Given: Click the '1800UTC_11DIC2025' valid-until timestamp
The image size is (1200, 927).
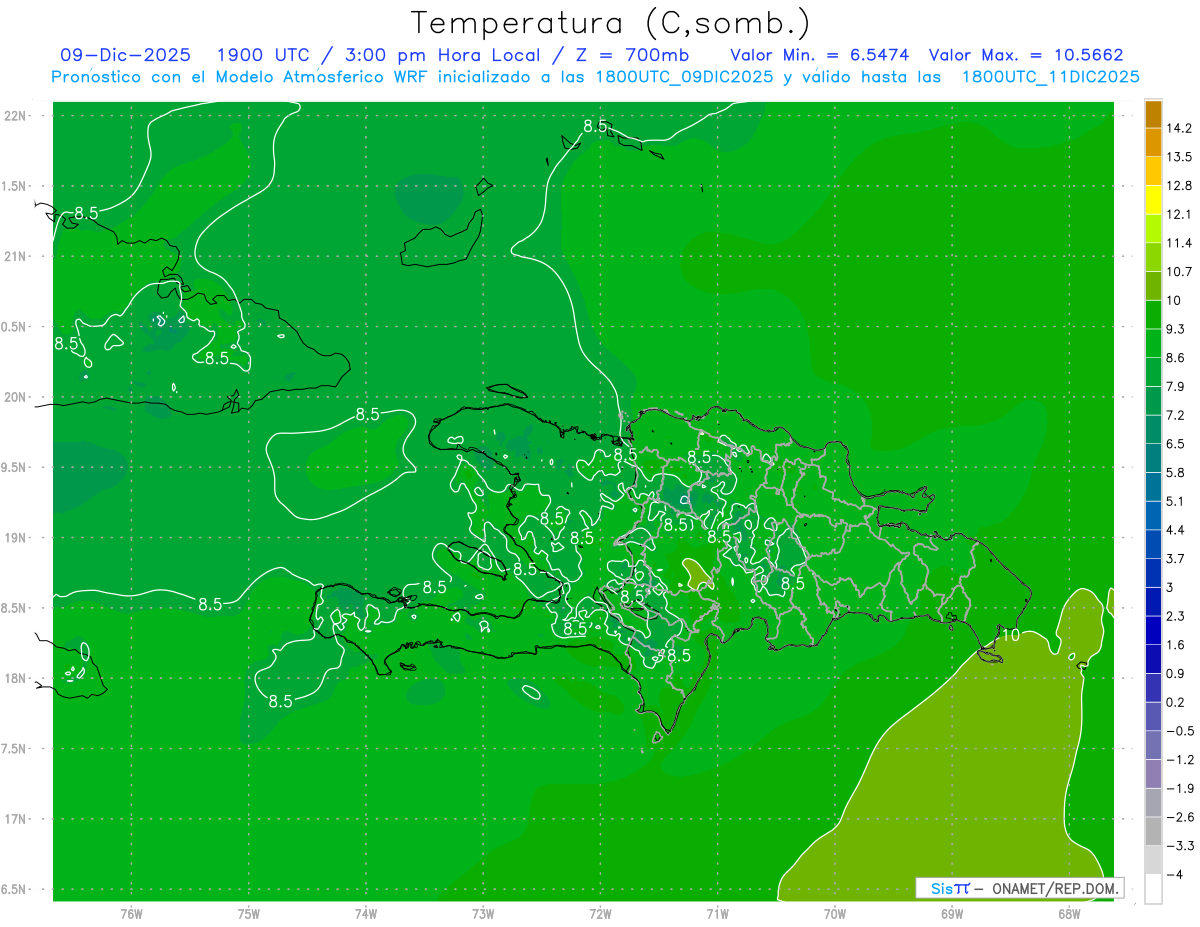Looking at the screenshot, I should coord(1051,77).
